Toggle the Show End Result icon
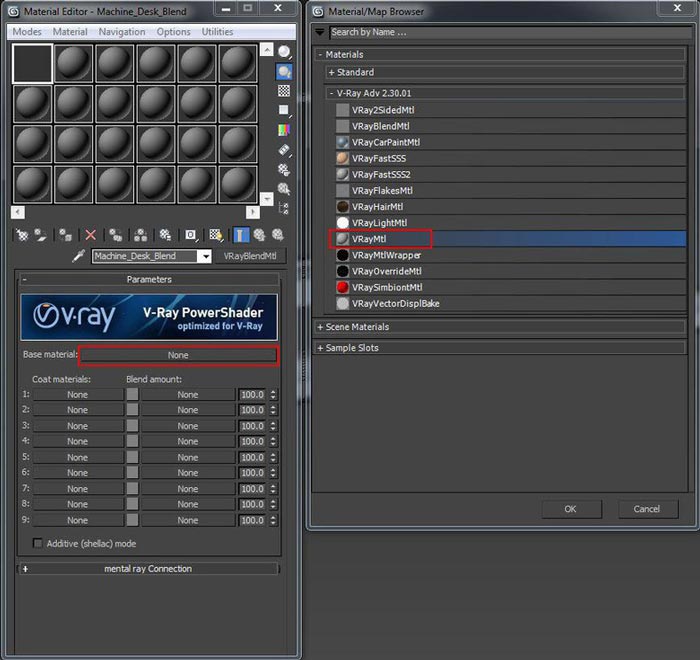Viewport: 700px width, 660px height. [x=241, y=235]
